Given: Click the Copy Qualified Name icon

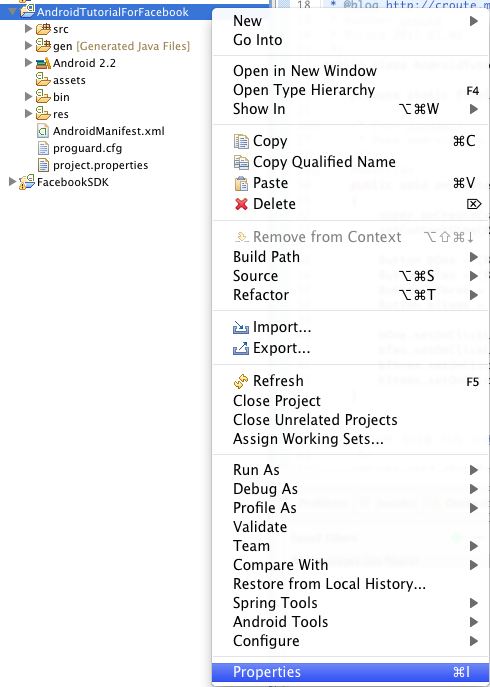Looking at the screenshot, I should coord(241,162).
